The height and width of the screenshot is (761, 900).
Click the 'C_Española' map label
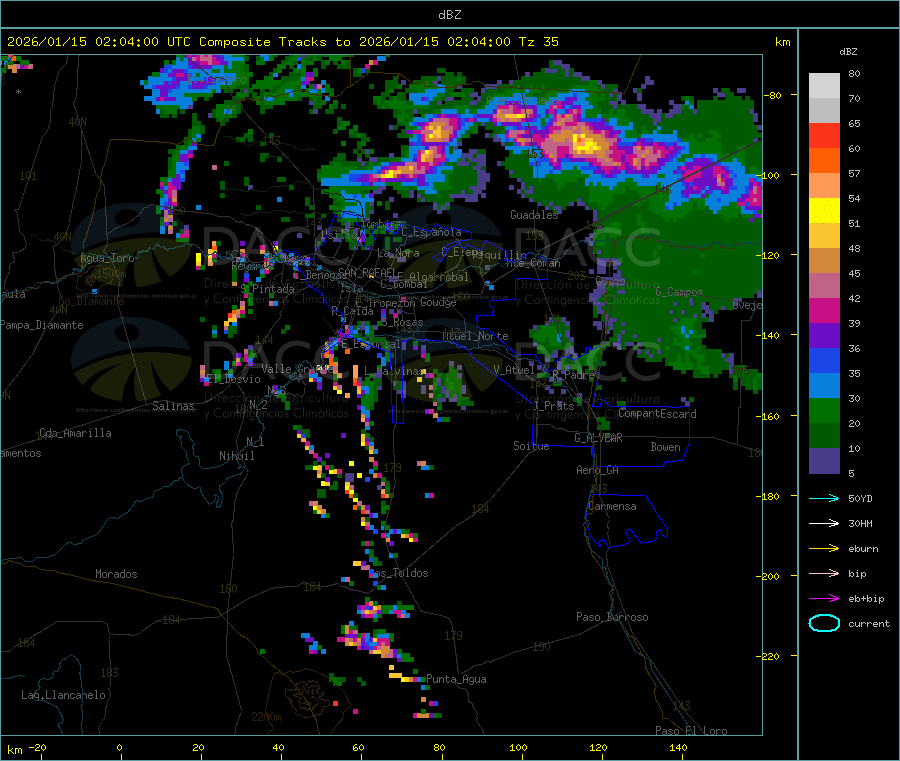click(431, 232)
